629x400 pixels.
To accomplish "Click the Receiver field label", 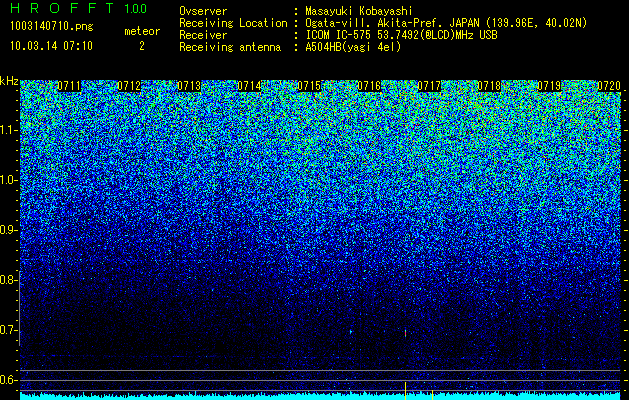I will click(x=203, y=35).
